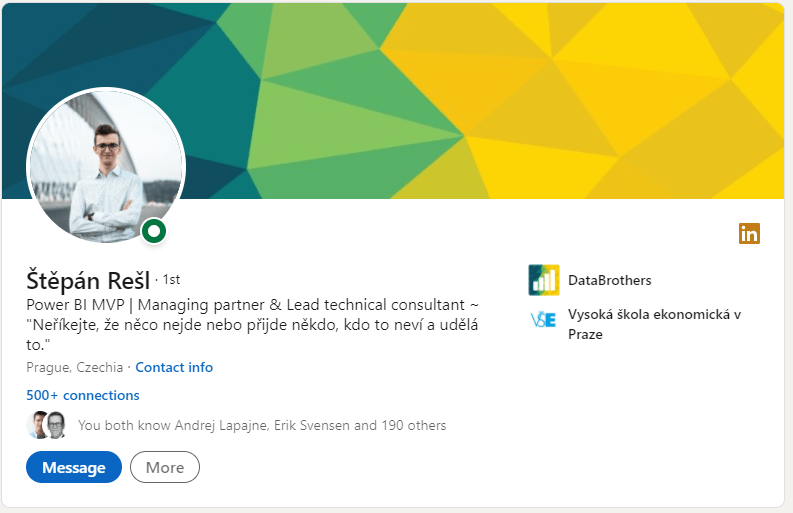View the 500+ connections link
The height and width of the screenshot is (513, 793).
[83, 395]
